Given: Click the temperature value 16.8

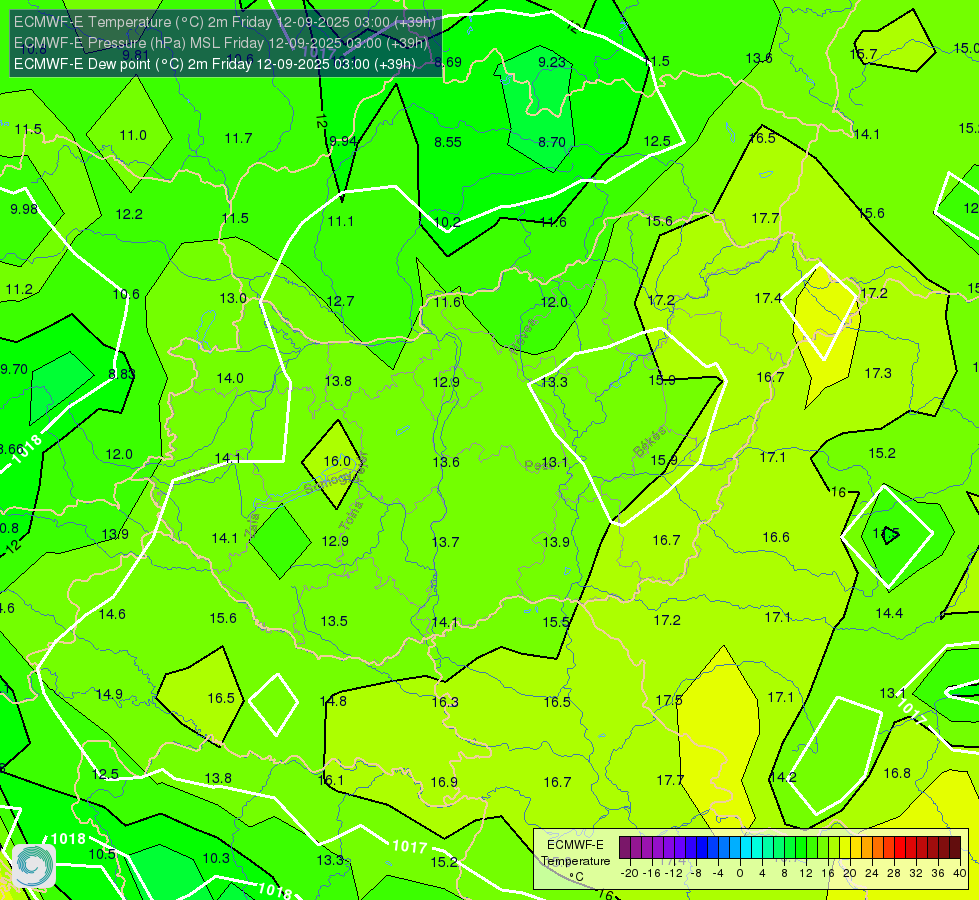Looking at the screenshot, I should [897, 773].
